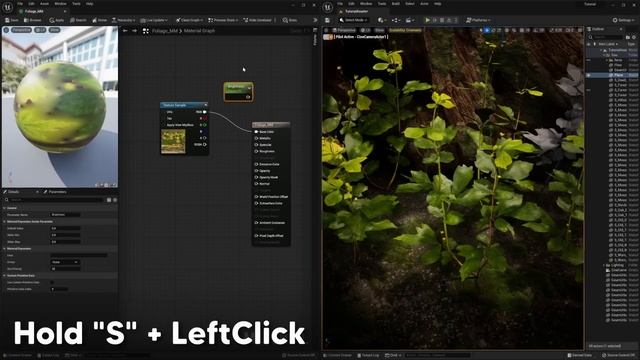Click the level editor Save icon

(x=327, y=20)
